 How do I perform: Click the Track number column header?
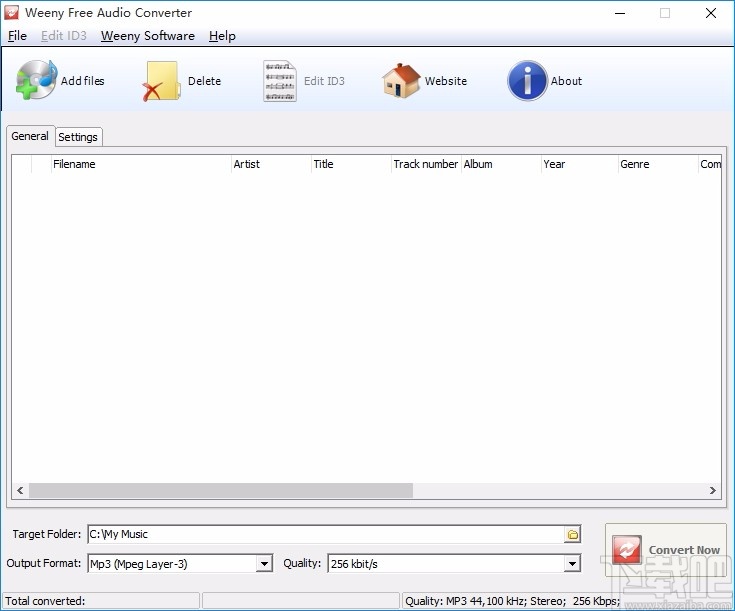(426, 164)
